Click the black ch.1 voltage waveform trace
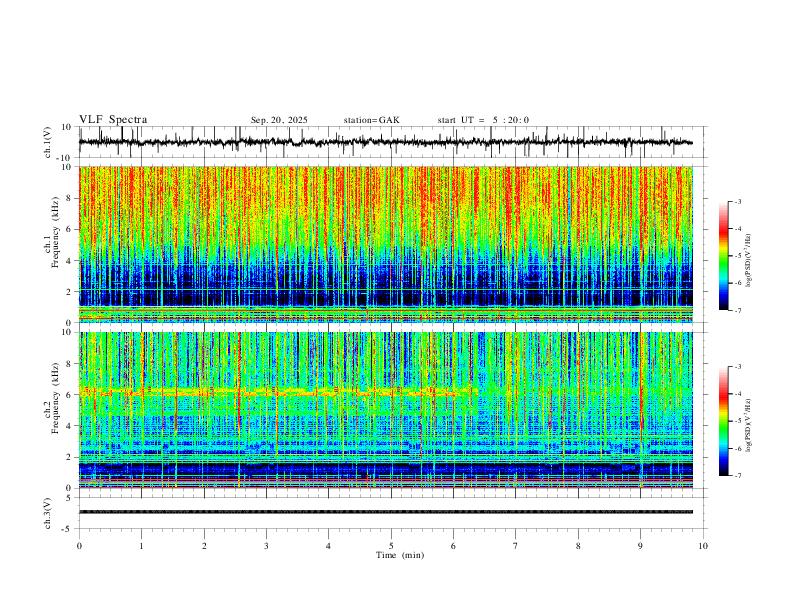Image resolution: width=792 pixels, height=612 pixels. 385,142
